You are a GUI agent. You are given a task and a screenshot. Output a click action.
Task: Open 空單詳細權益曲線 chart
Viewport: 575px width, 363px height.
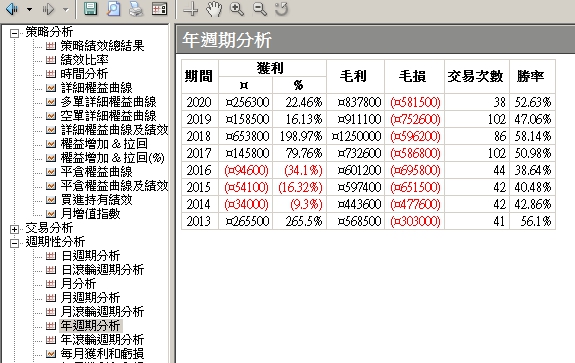(109, 116)
